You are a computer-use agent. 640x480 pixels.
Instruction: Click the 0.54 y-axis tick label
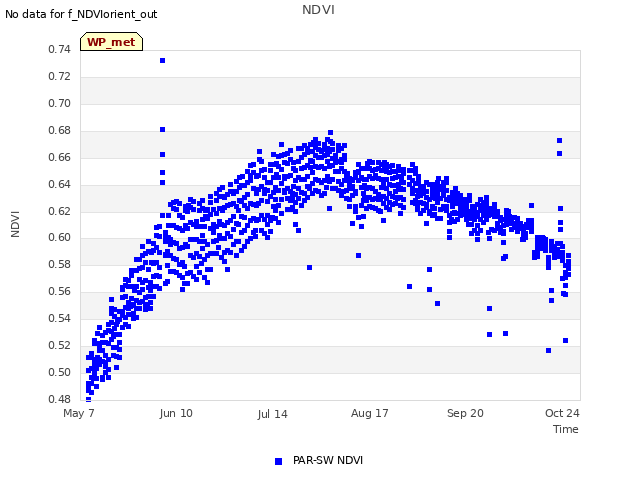[x=60, y=318]
